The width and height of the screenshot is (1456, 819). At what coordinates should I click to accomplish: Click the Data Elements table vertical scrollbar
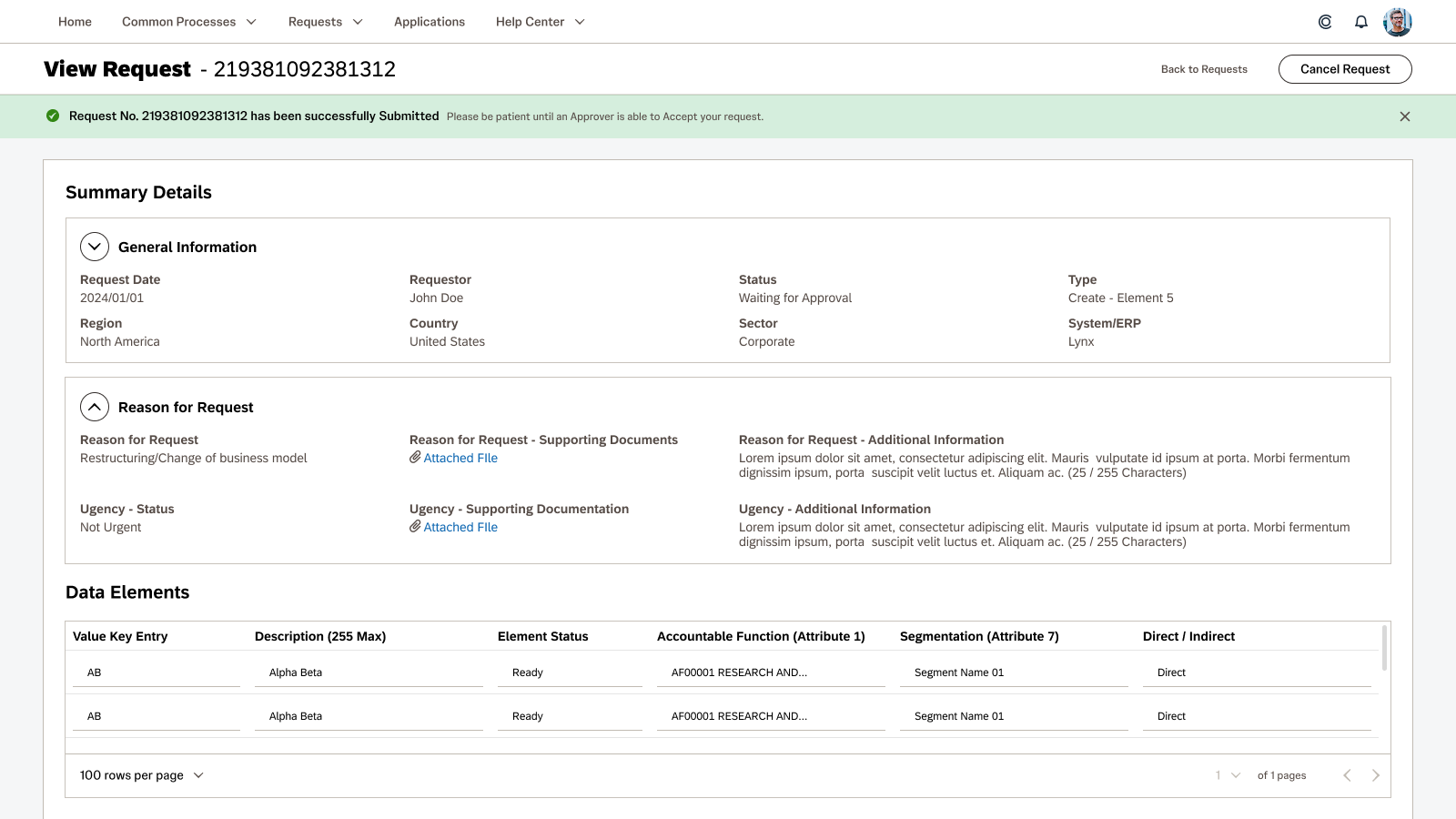pos(1384,648)
